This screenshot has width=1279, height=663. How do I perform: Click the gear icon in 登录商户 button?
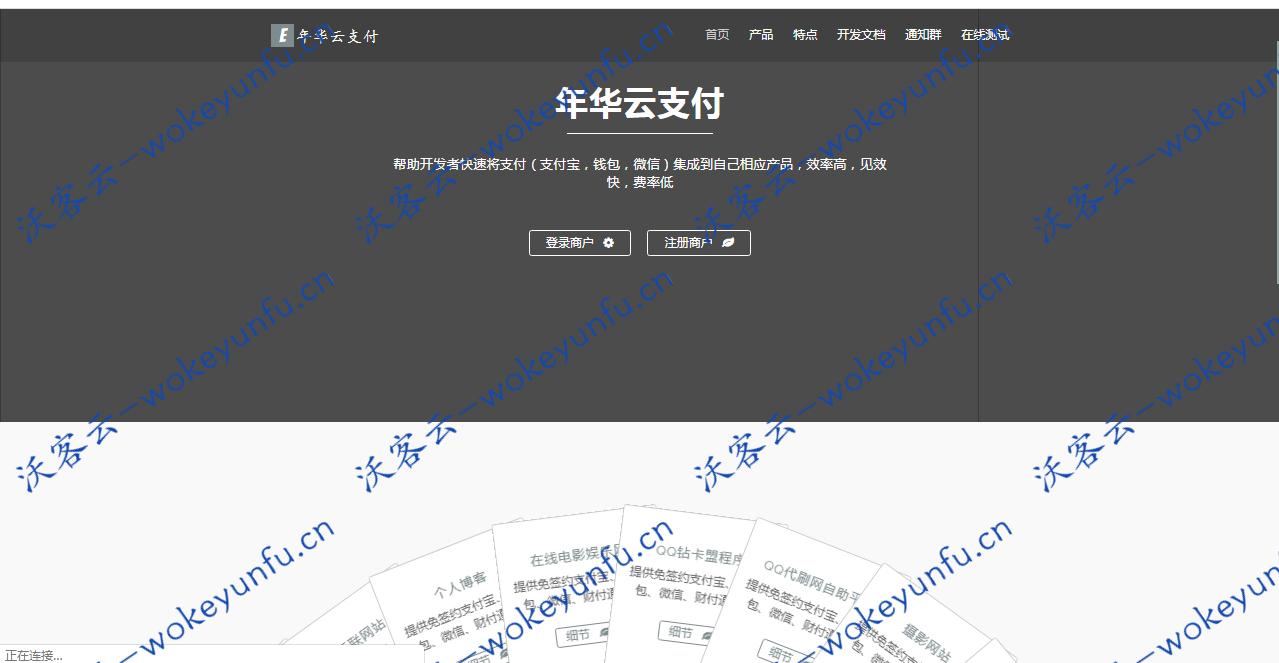608,243
